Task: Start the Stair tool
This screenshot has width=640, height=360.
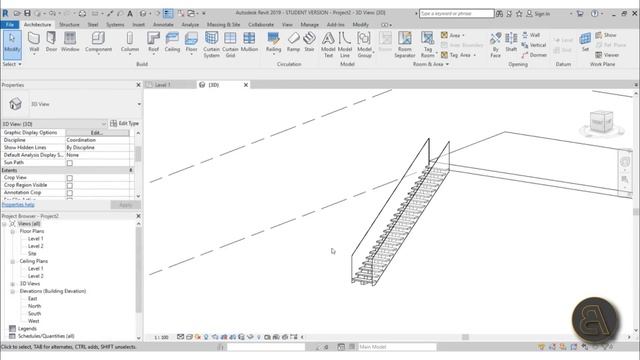Action: coord(309,42)
